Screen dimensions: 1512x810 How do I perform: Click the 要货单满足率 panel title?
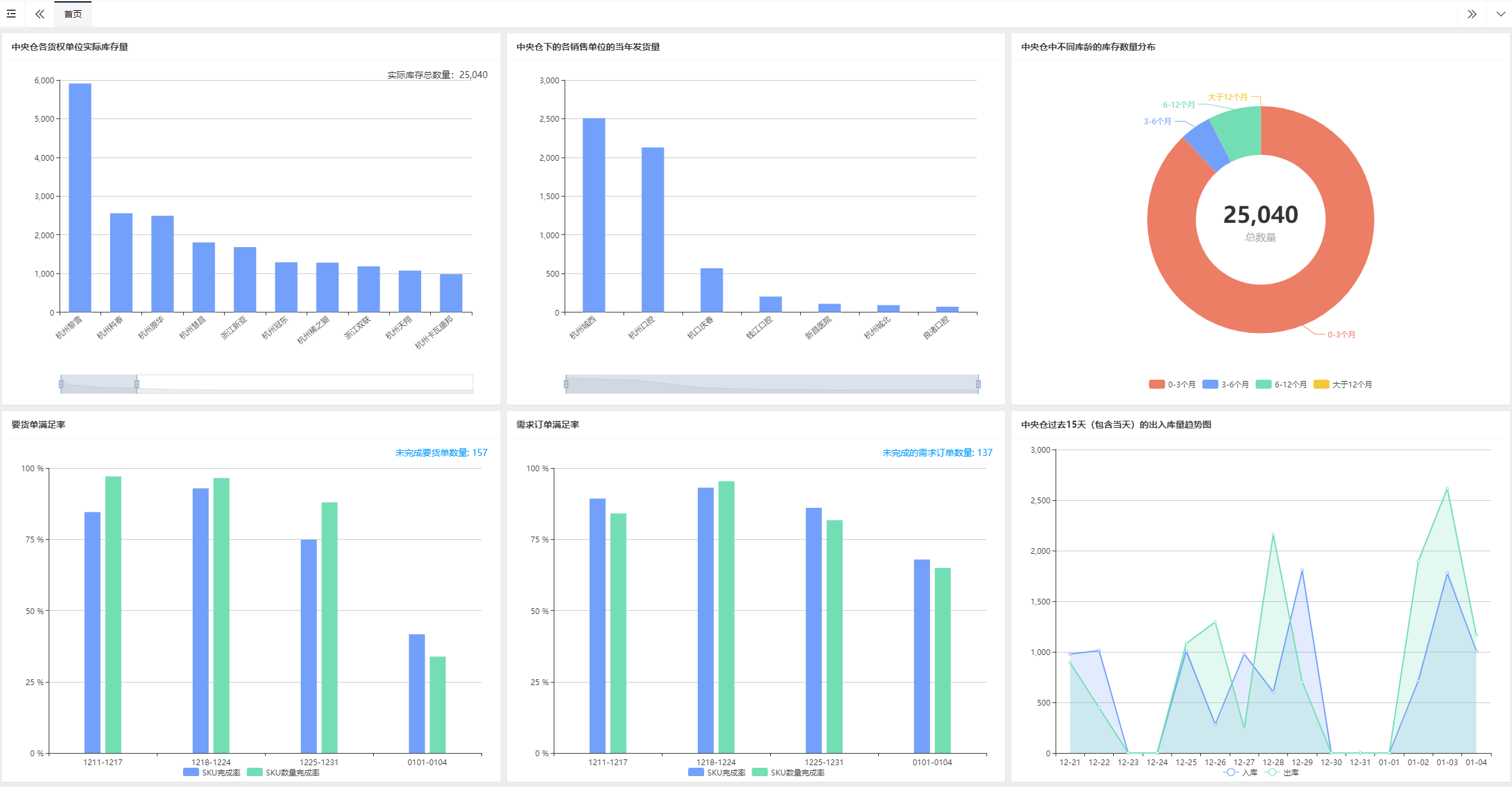point(38,425)
